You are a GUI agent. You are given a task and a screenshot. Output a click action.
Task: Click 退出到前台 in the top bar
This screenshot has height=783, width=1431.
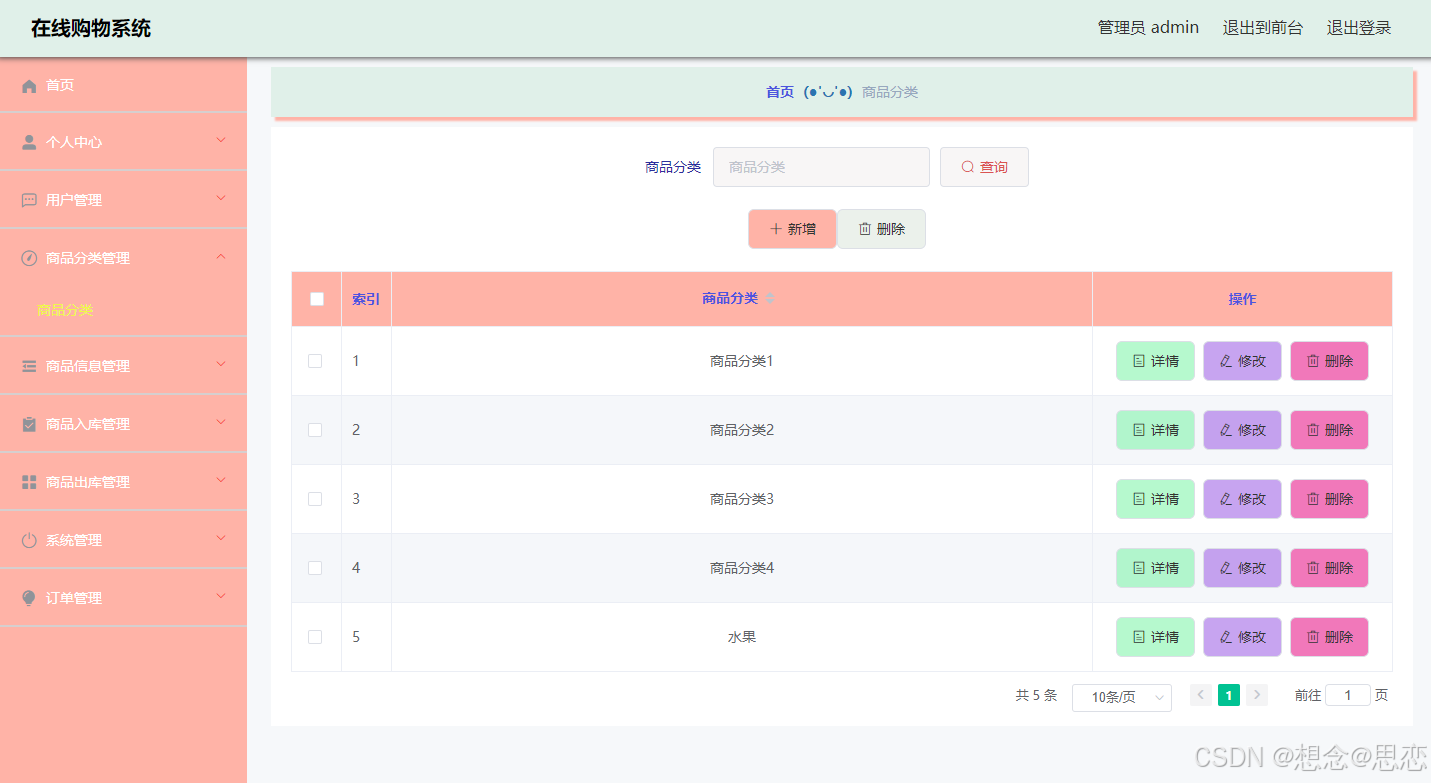coord(1263,28)
